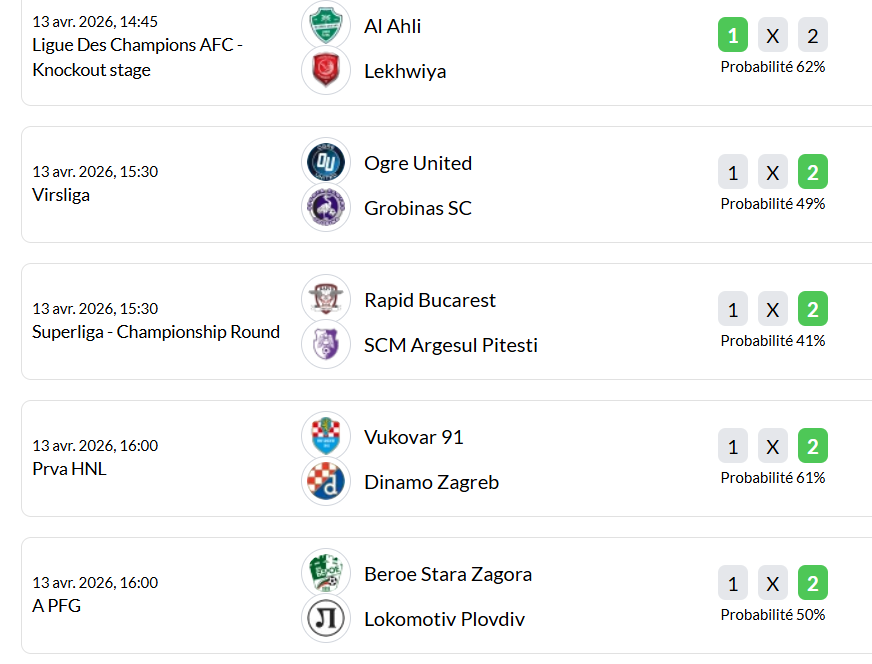Open the Virsliga league link

point(61,195)
